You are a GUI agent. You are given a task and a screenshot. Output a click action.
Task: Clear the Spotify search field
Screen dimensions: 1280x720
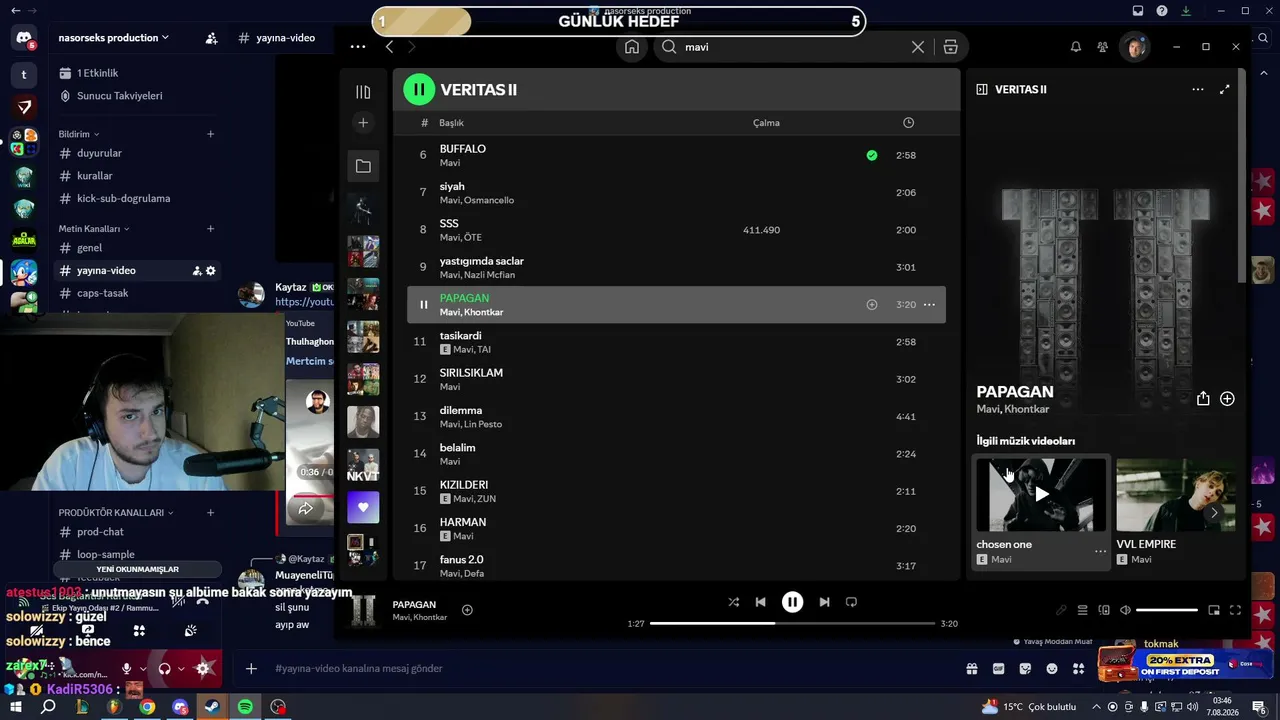[x=917, y=47]
